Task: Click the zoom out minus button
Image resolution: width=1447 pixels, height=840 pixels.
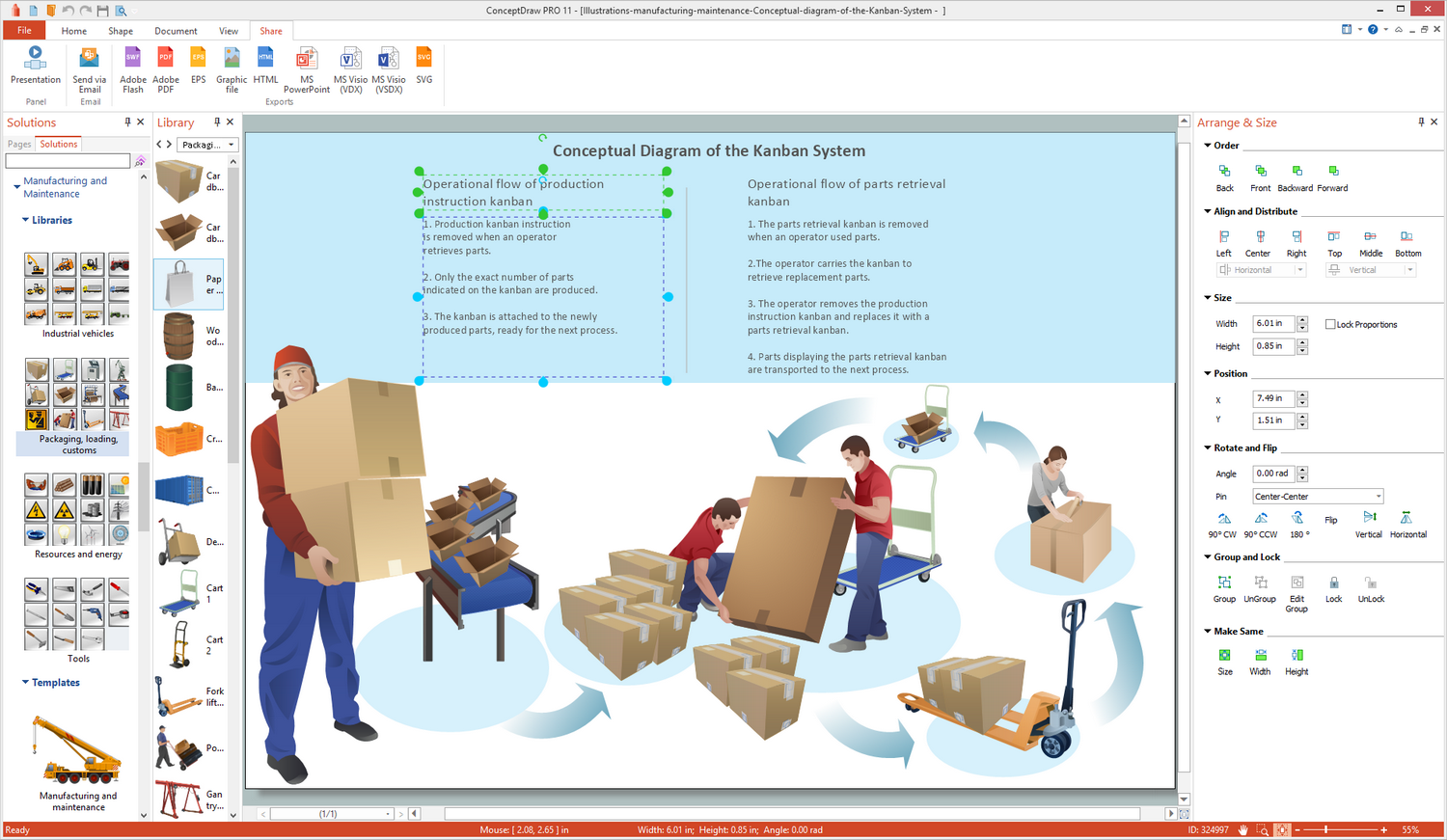Action: coord(1297,829)
